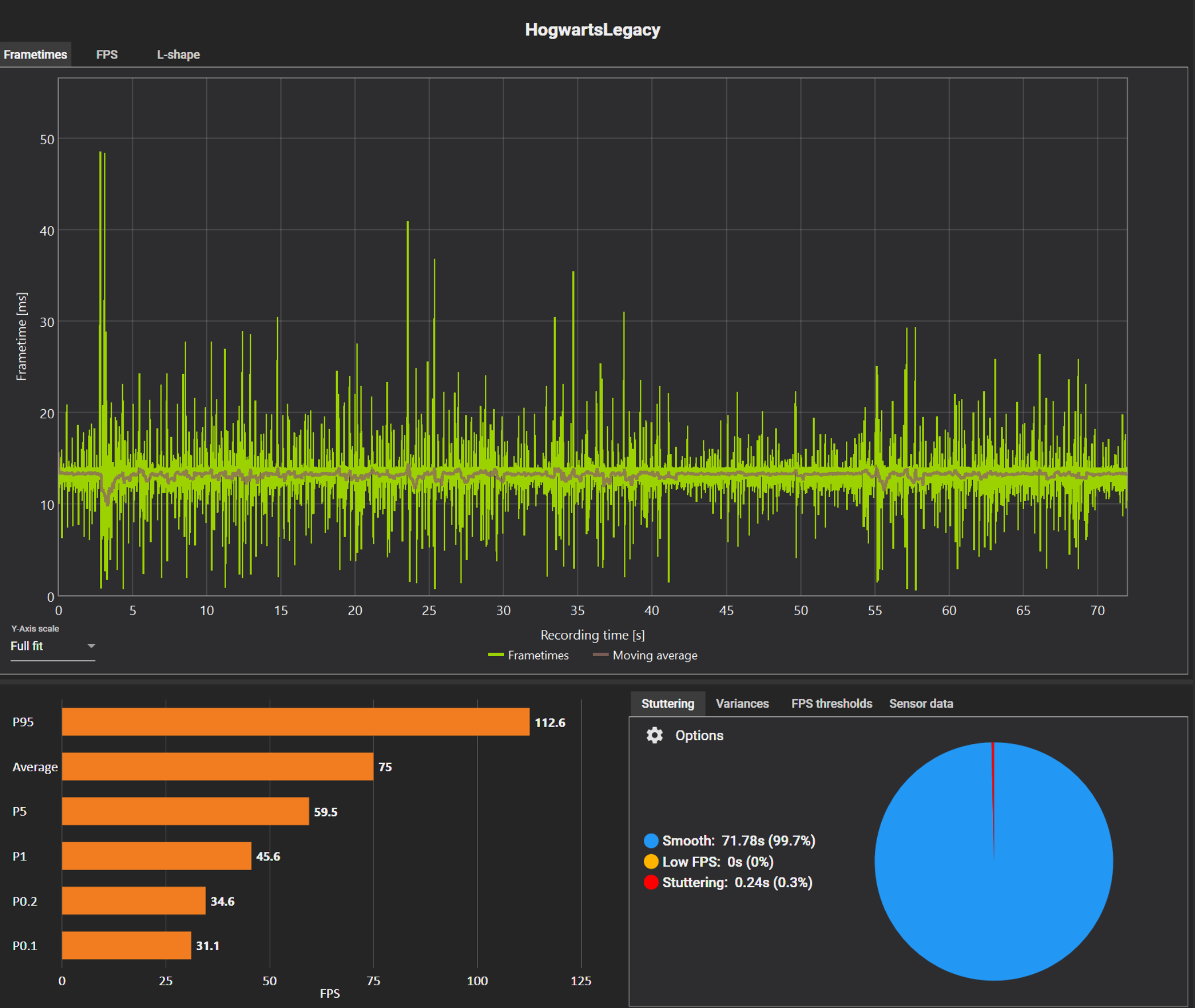Screen dimensions: 1195x1008
Task: Click the Average FPS orange bar
Action: [x=217, y=766]
